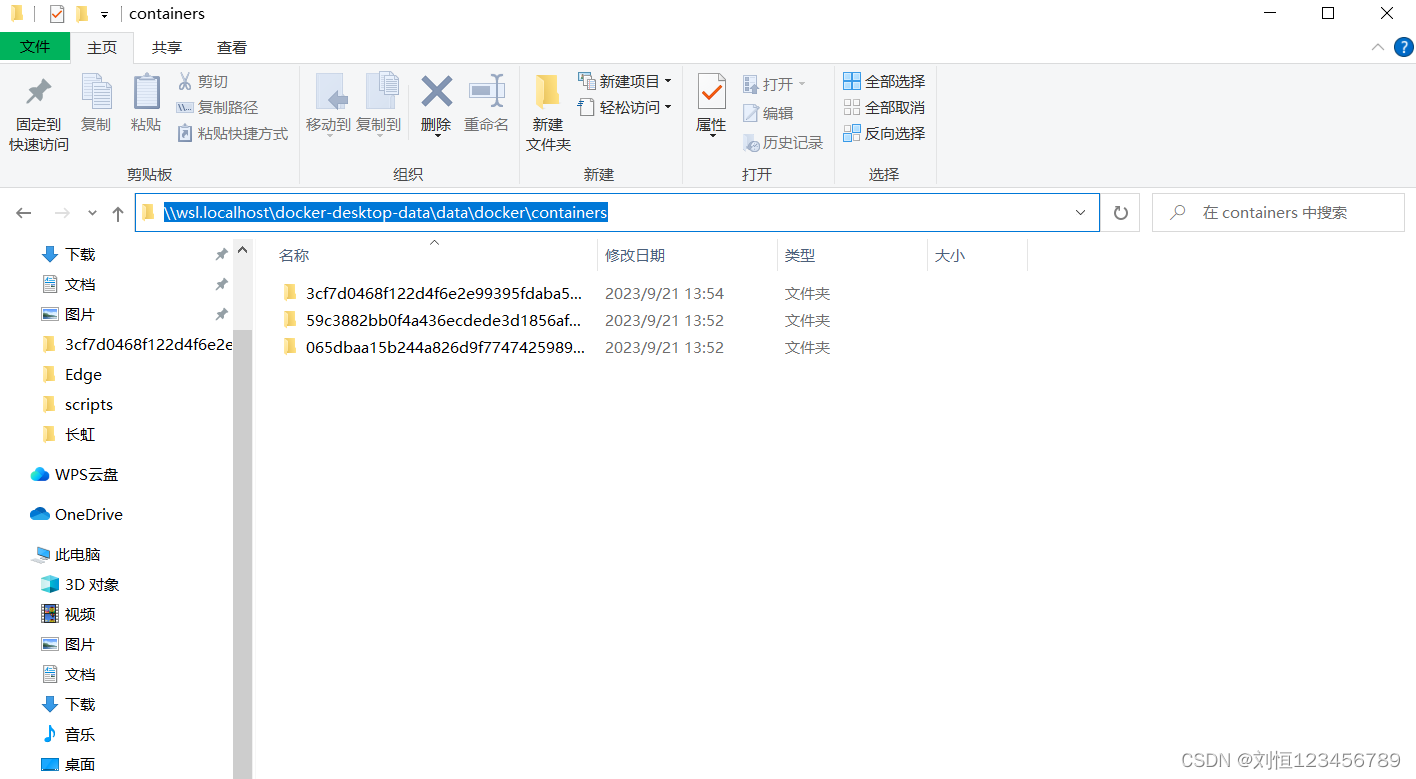
Task: Select 全部选择 to select all items
Action: pos(884,80)
